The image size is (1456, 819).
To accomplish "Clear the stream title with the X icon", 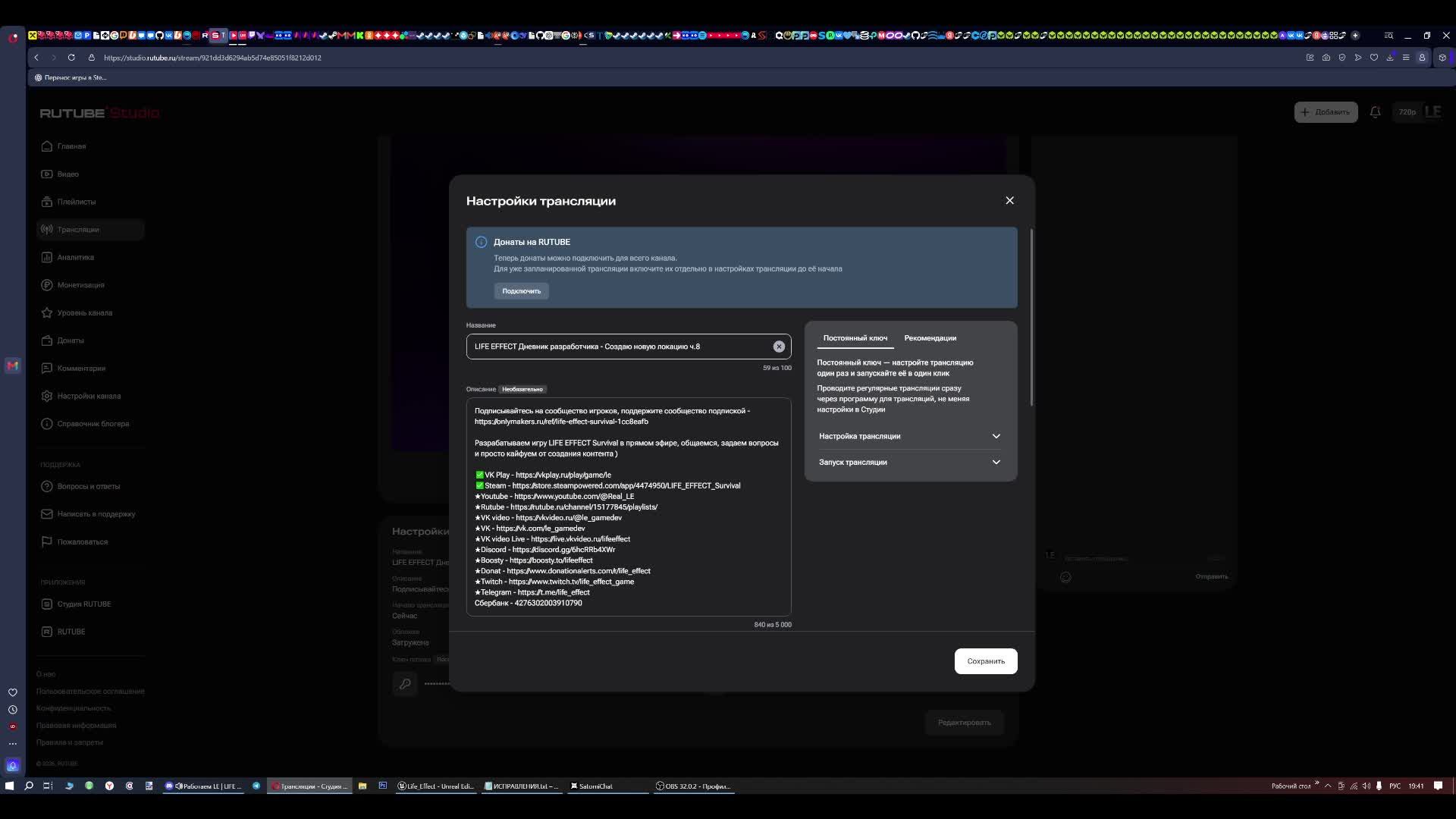I will click(779, 347).
